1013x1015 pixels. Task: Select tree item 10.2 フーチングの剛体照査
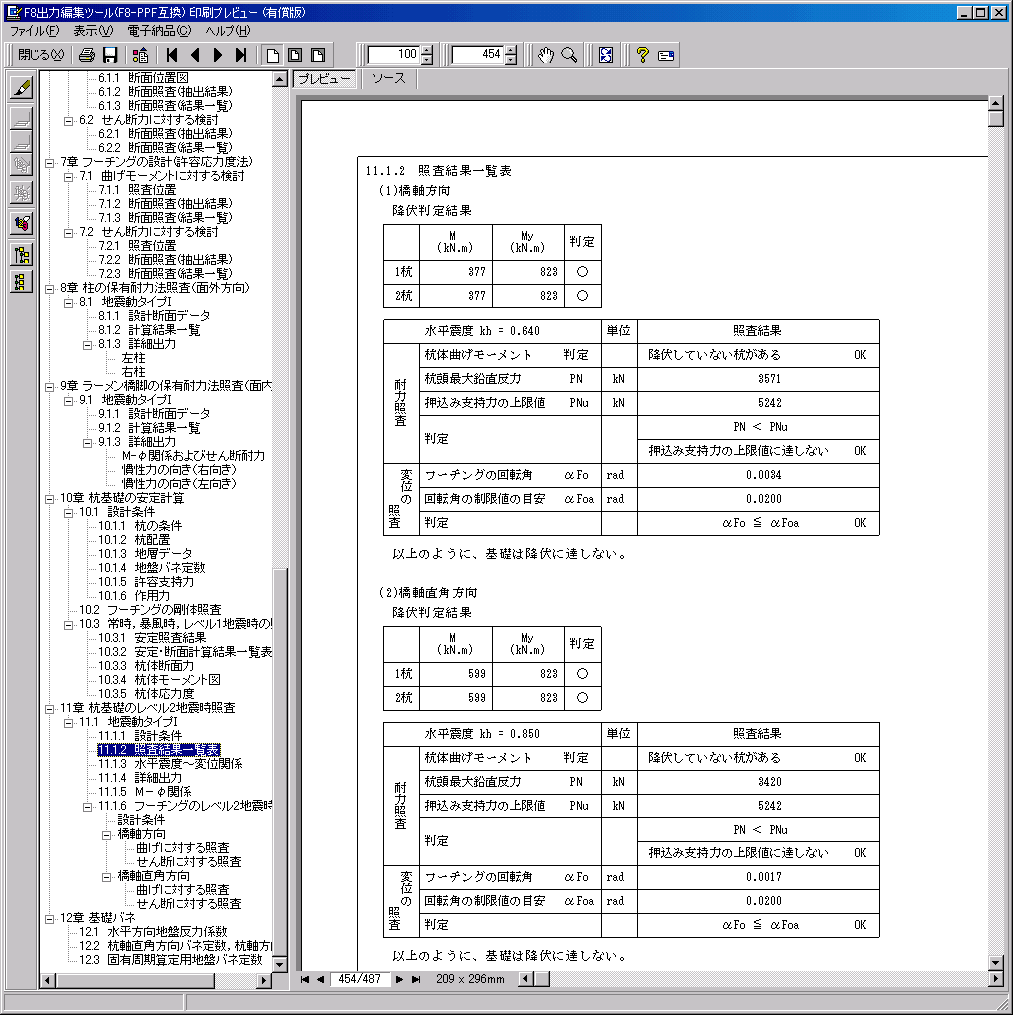click(x=150, y=610)
